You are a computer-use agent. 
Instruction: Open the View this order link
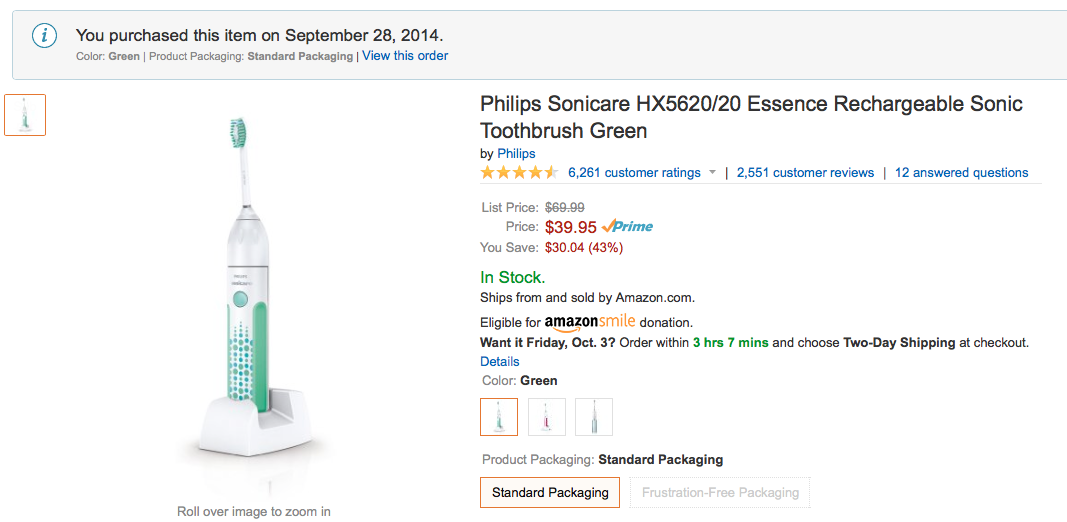[405, 56]
